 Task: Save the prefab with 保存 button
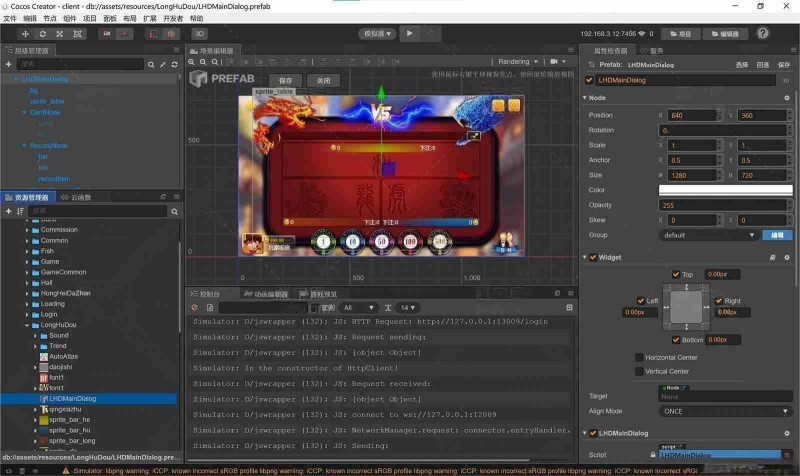click(285, 81)
